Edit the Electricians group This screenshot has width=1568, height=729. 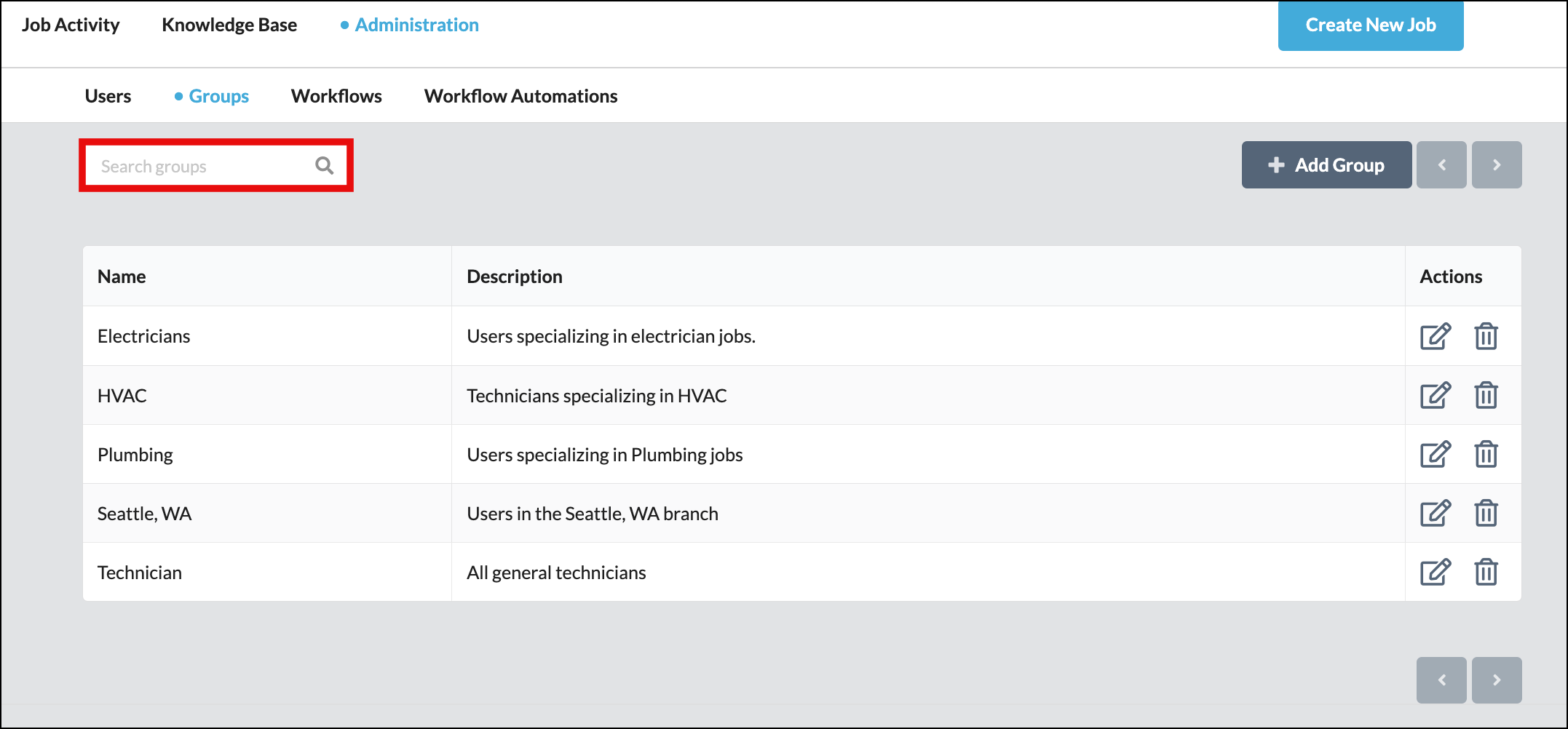(1435, 336)
